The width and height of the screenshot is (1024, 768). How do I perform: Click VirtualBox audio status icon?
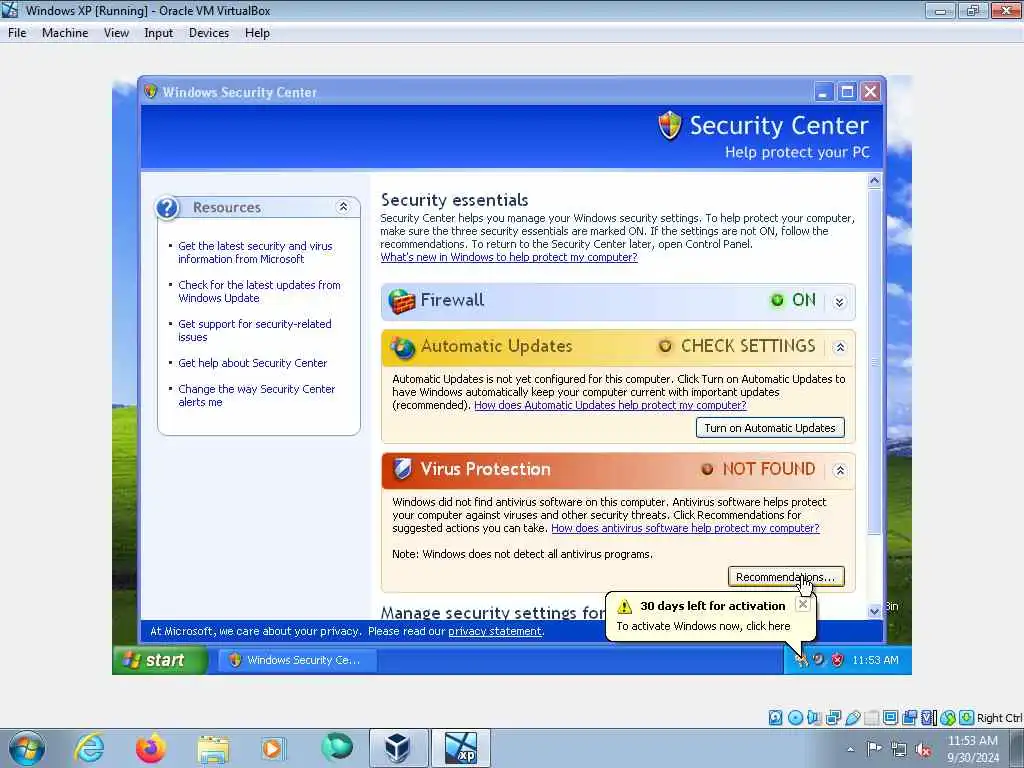point(814,718)
